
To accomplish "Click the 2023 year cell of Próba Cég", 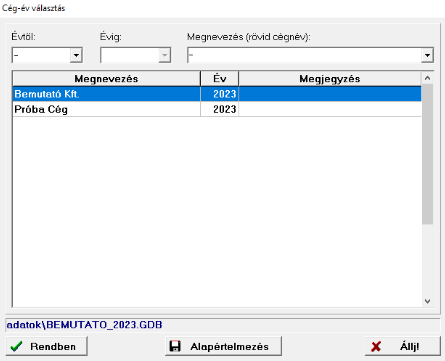I will tap(220, 109).
